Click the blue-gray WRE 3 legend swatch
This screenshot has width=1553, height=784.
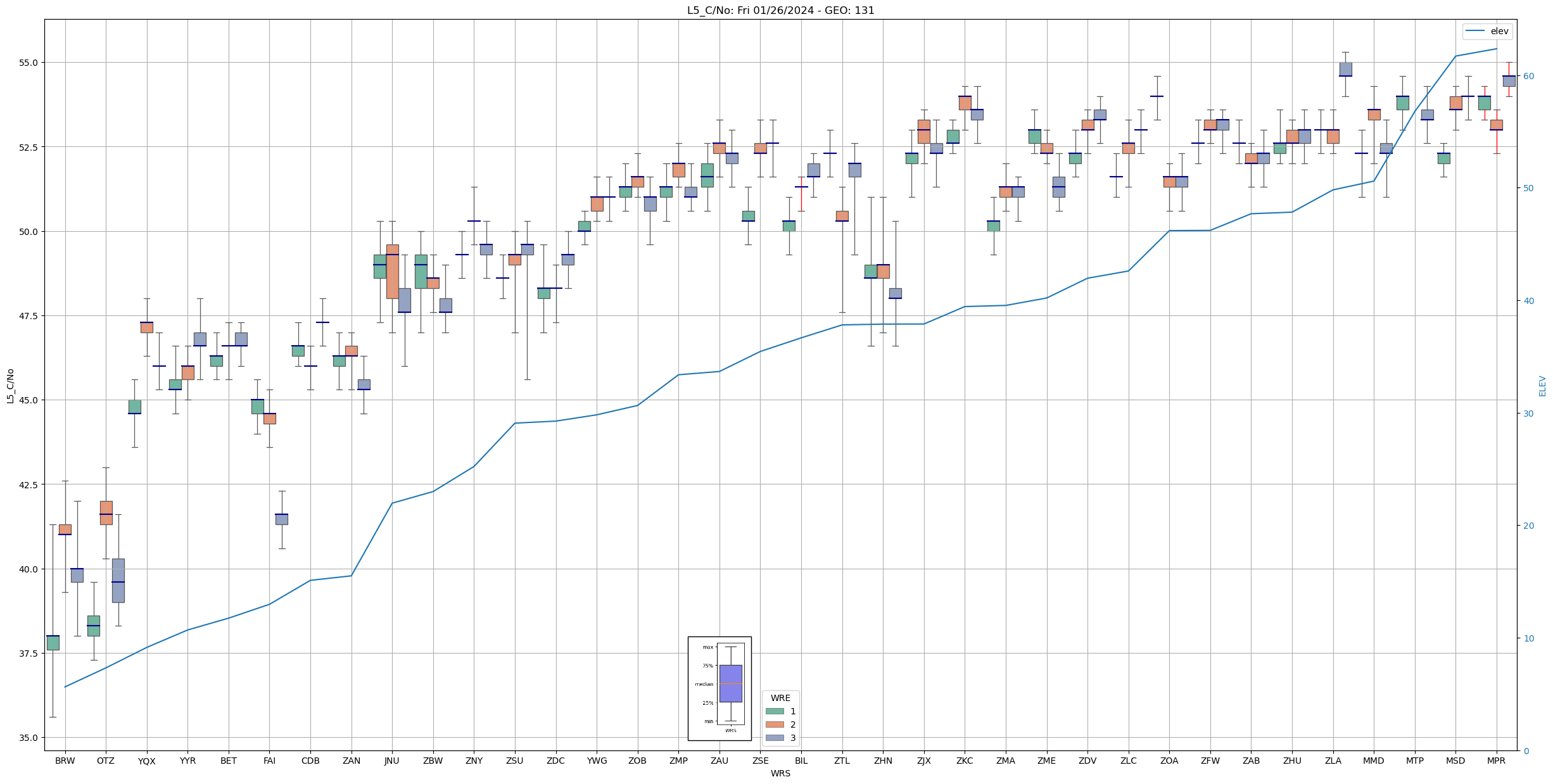(x=774, y=738)
